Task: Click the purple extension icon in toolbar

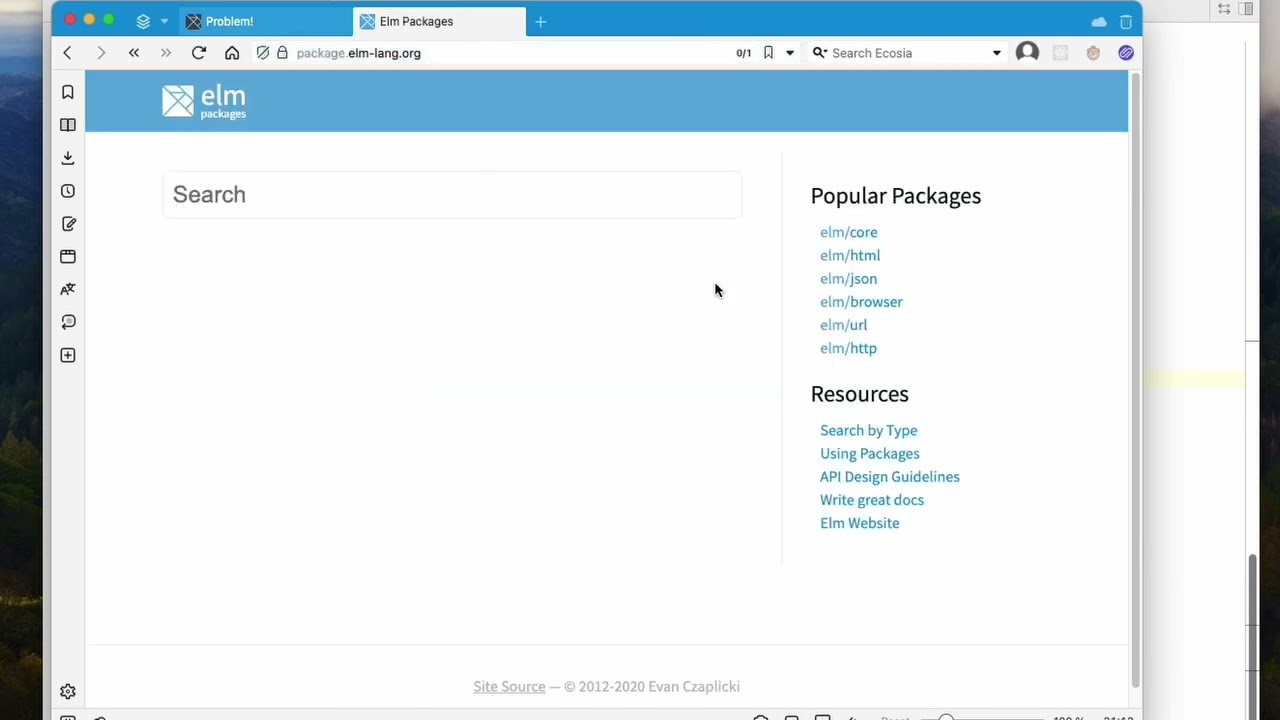Action: [1126, 53]
